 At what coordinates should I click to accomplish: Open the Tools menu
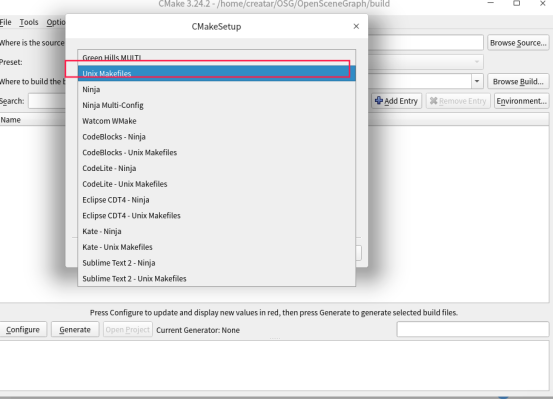(x=29, y=22)
